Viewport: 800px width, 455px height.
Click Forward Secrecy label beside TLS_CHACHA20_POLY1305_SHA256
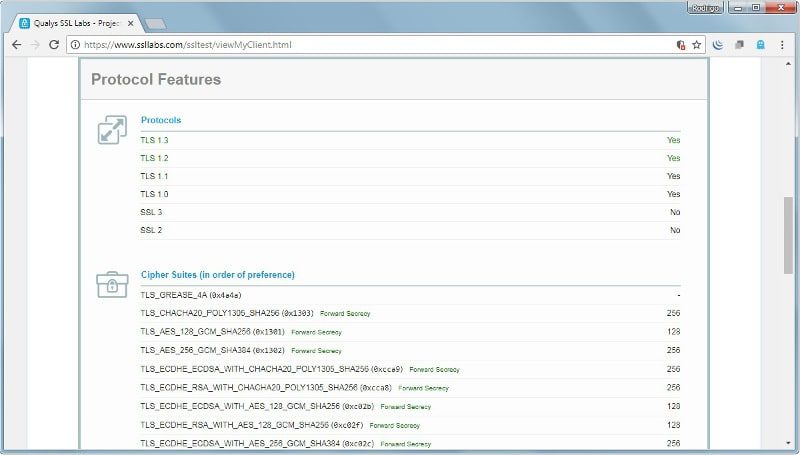tap(345, 314)
